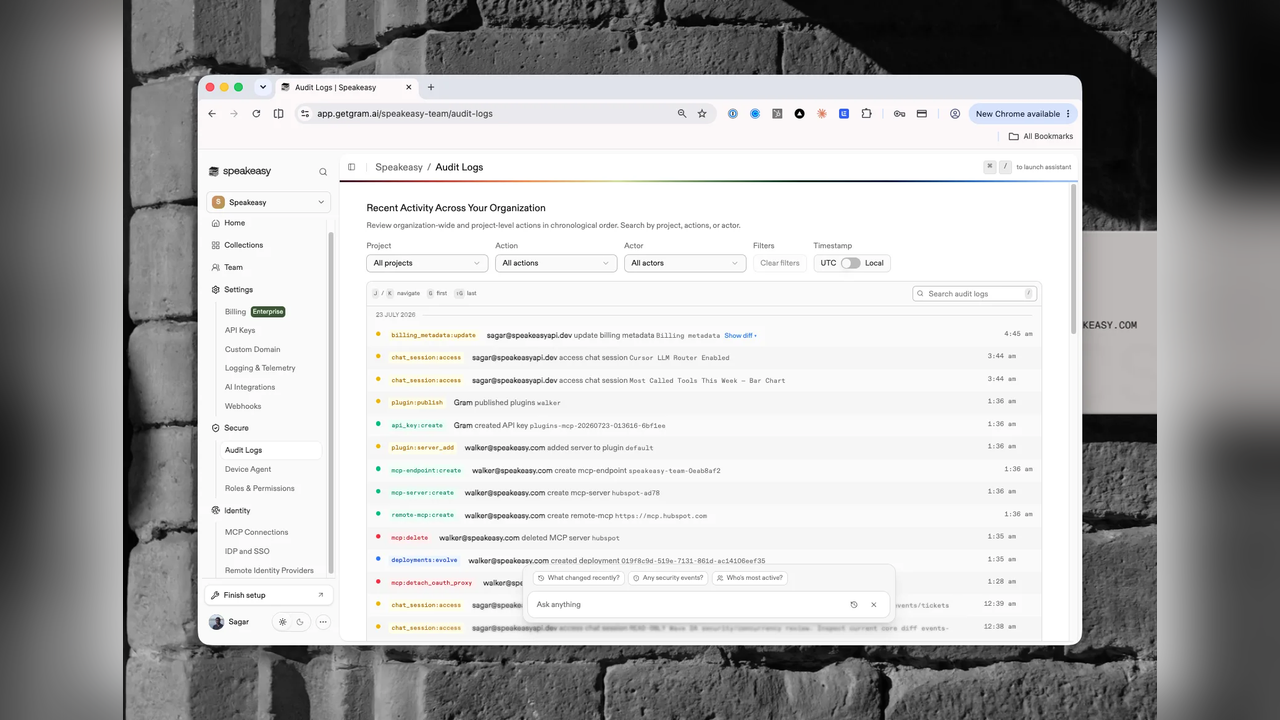Image resolution: width=1280 pixels, height=720 pixels.
Task: Click the Home icon in sidebar
Action: 216,223
